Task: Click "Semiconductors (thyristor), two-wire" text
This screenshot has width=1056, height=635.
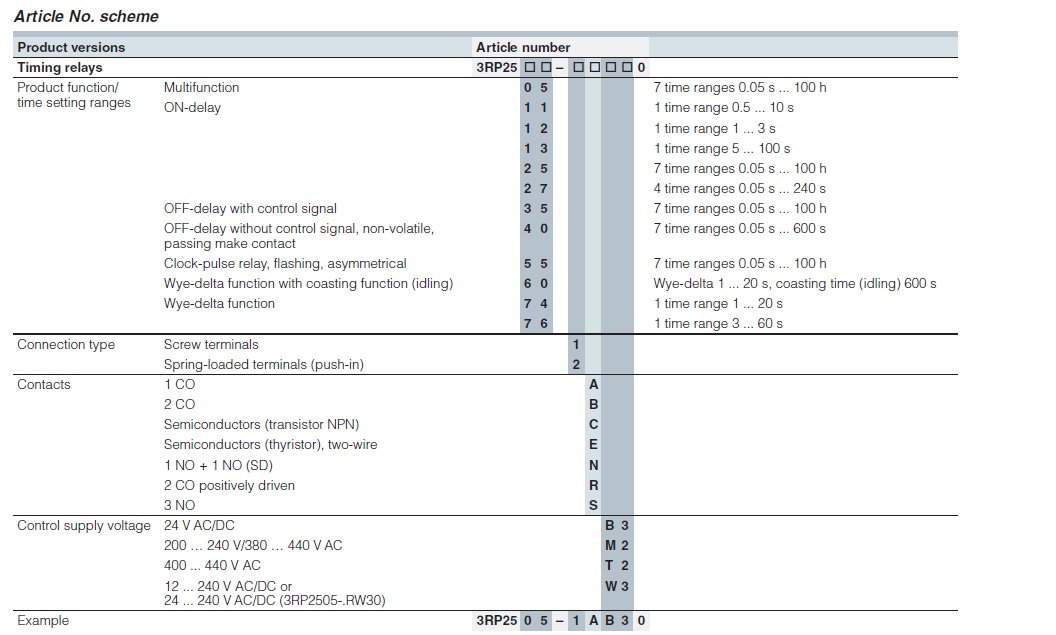Action: (271, 445)
